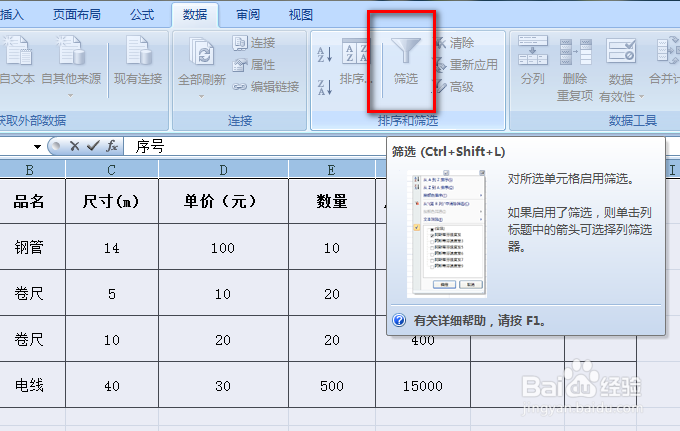Image resolution: width=680 pixels, height=431 pixels.
Task: Switch to the View (视图) tab
Action: pyautogui.click(x=301, y=15)
